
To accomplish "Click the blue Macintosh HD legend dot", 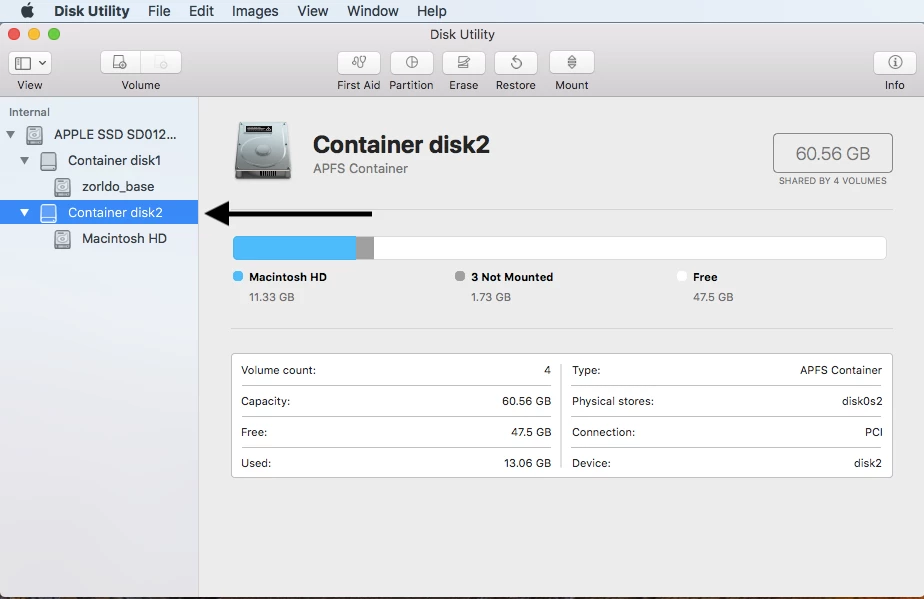I will pos(238,276).
